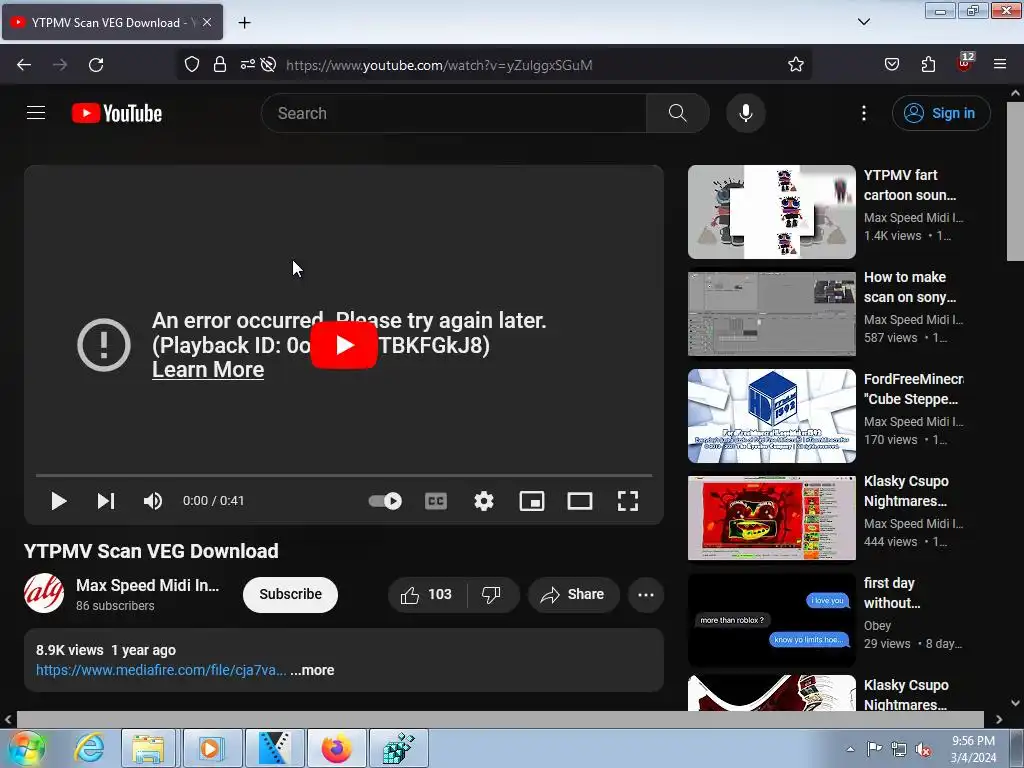Enter full screen mode

pyautogui.click(x=628, y=501)
